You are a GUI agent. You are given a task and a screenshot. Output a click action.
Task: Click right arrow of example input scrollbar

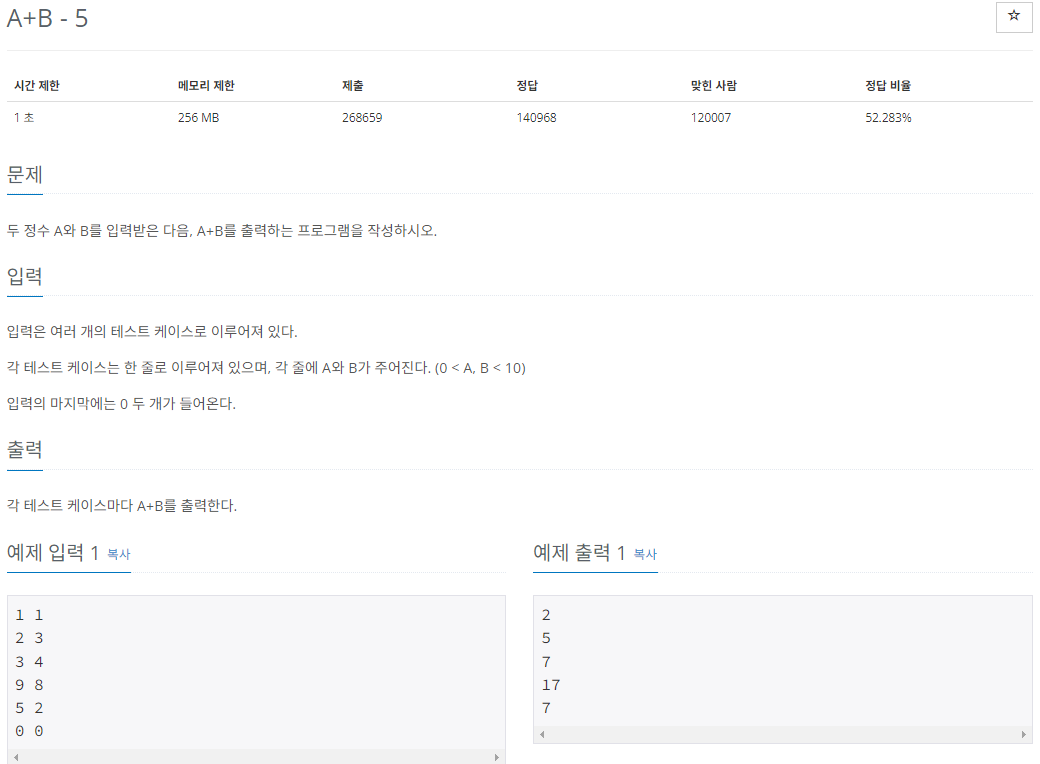(497, 757)
